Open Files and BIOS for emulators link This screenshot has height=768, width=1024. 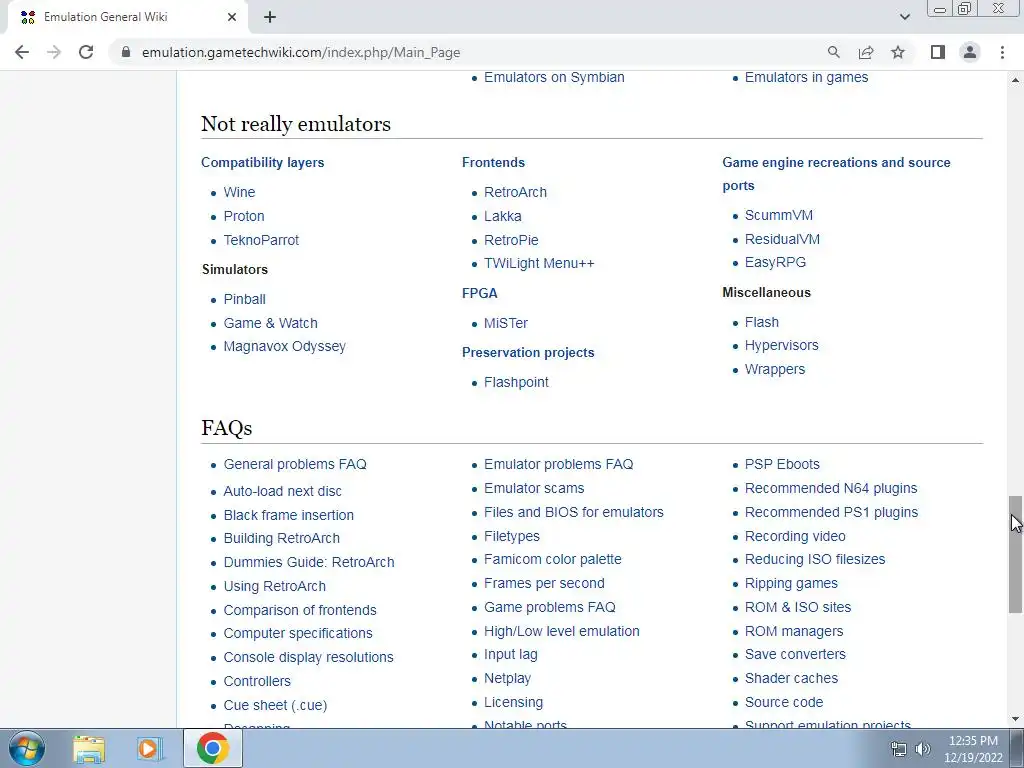click(573, 513)
